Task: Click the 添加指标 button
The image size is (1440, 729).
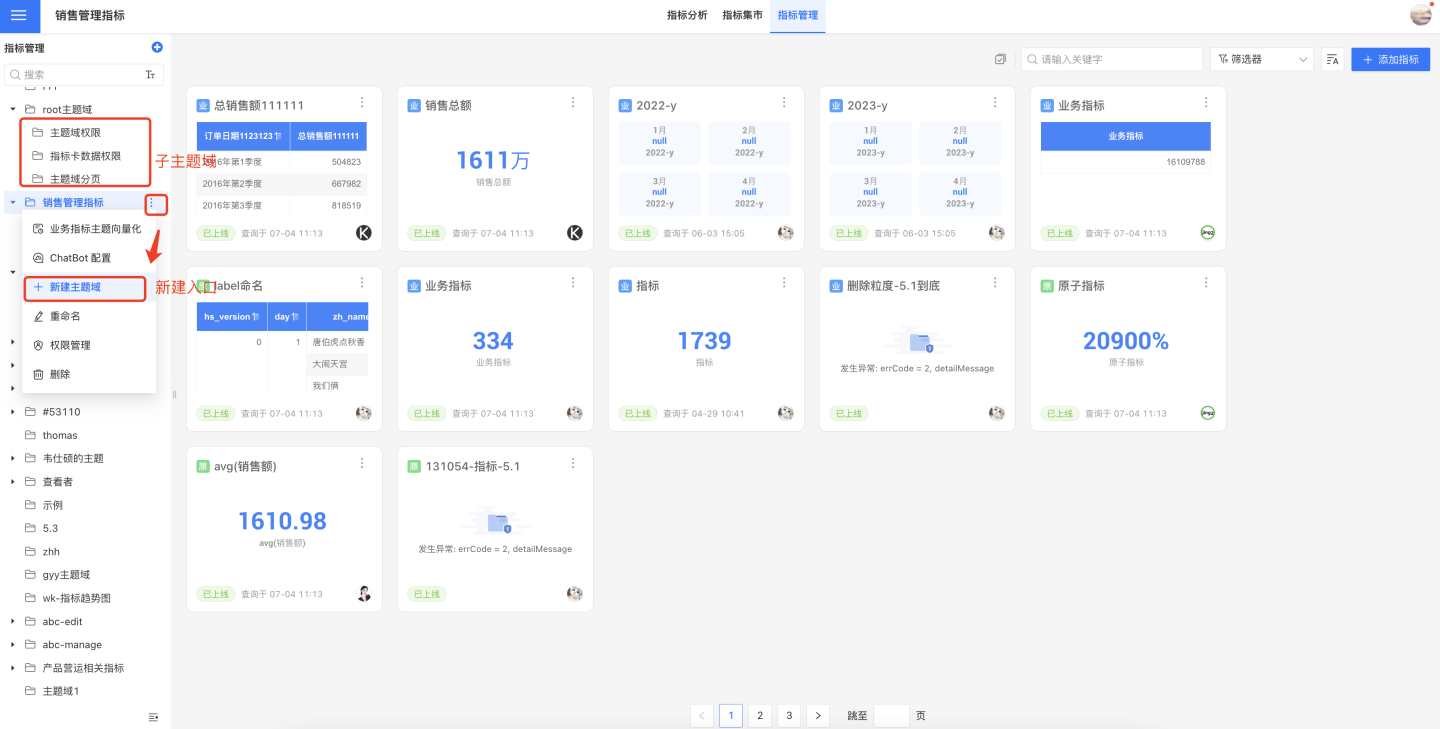Action: (1390, 60)
